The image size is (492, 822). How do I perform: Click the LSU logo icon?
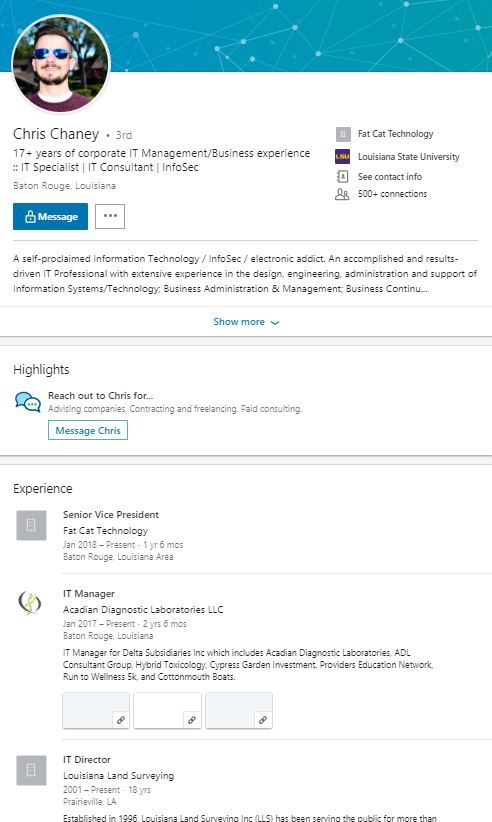(x=343, y=156)
